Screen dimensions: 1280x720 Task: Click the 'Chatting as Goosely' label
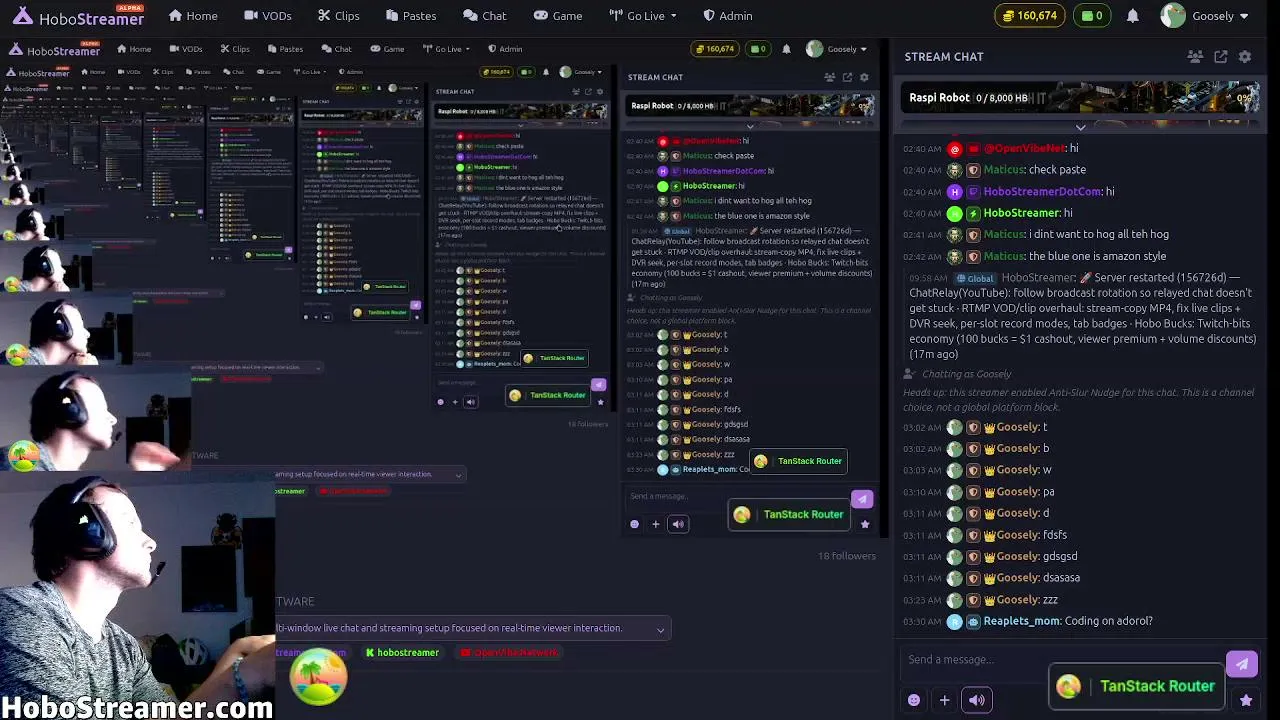[967, 374]
